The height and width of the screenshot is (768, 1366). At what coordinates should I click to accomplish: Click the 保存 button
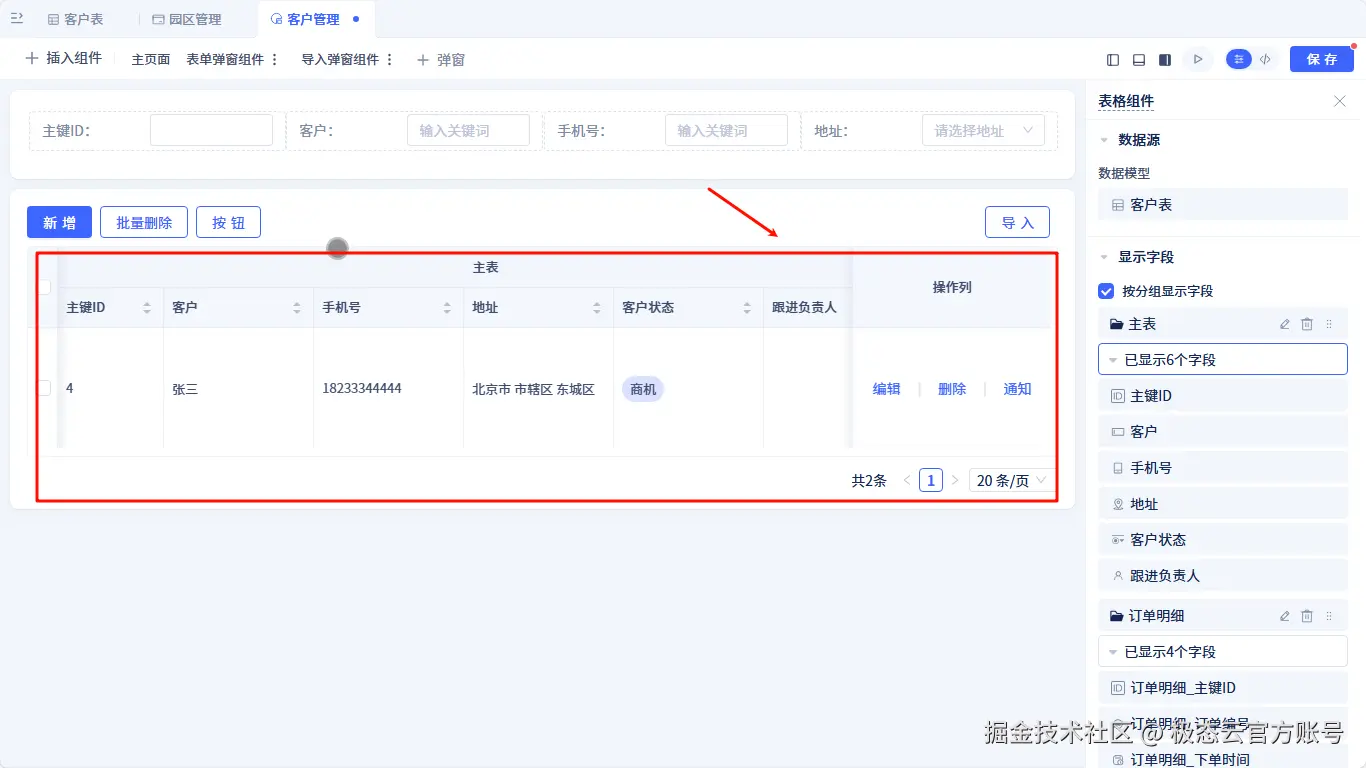pyautogui.click(x=1322, y=59)
